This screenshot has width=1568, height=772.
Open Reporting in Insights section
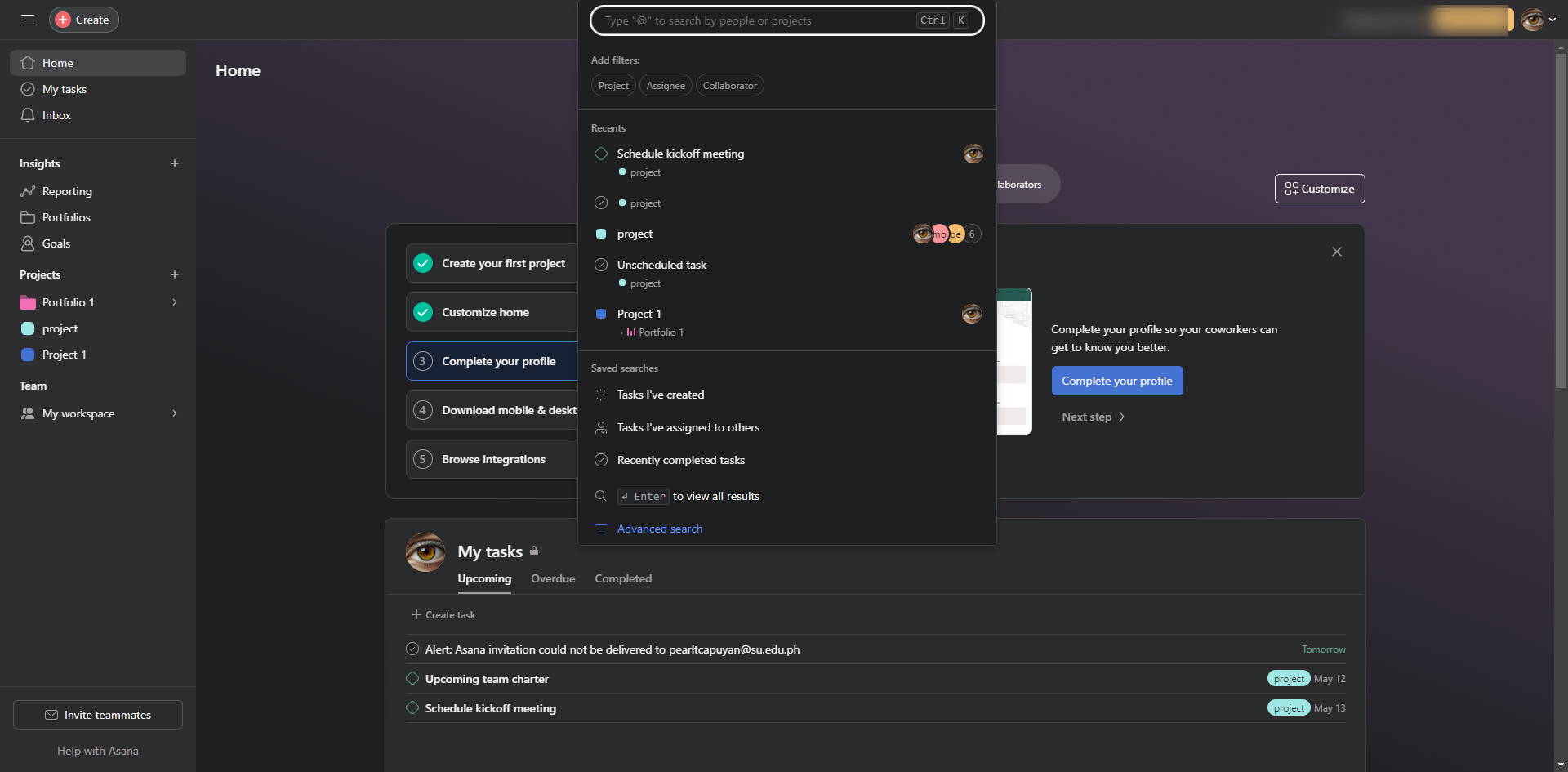98,191
